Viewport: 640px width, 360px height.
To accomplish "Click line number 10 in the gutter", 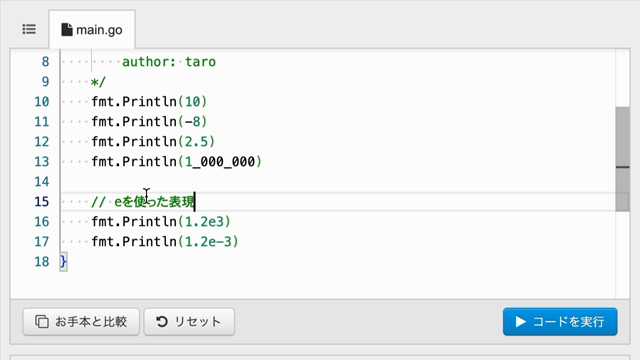I will 42,102.
